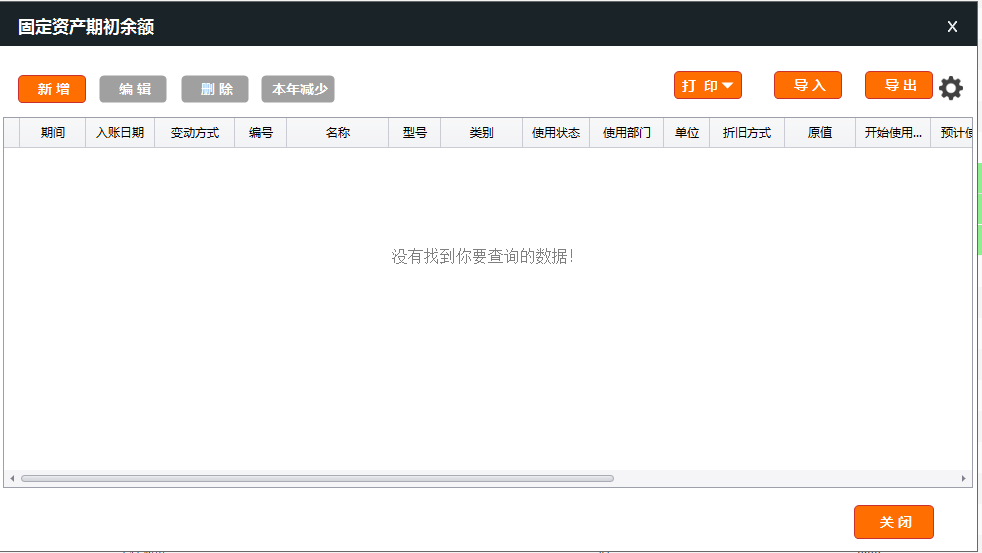This screenshot has height=553, width=982.
Task: Close dialog with the X icon
Action: tap(952, 27)
